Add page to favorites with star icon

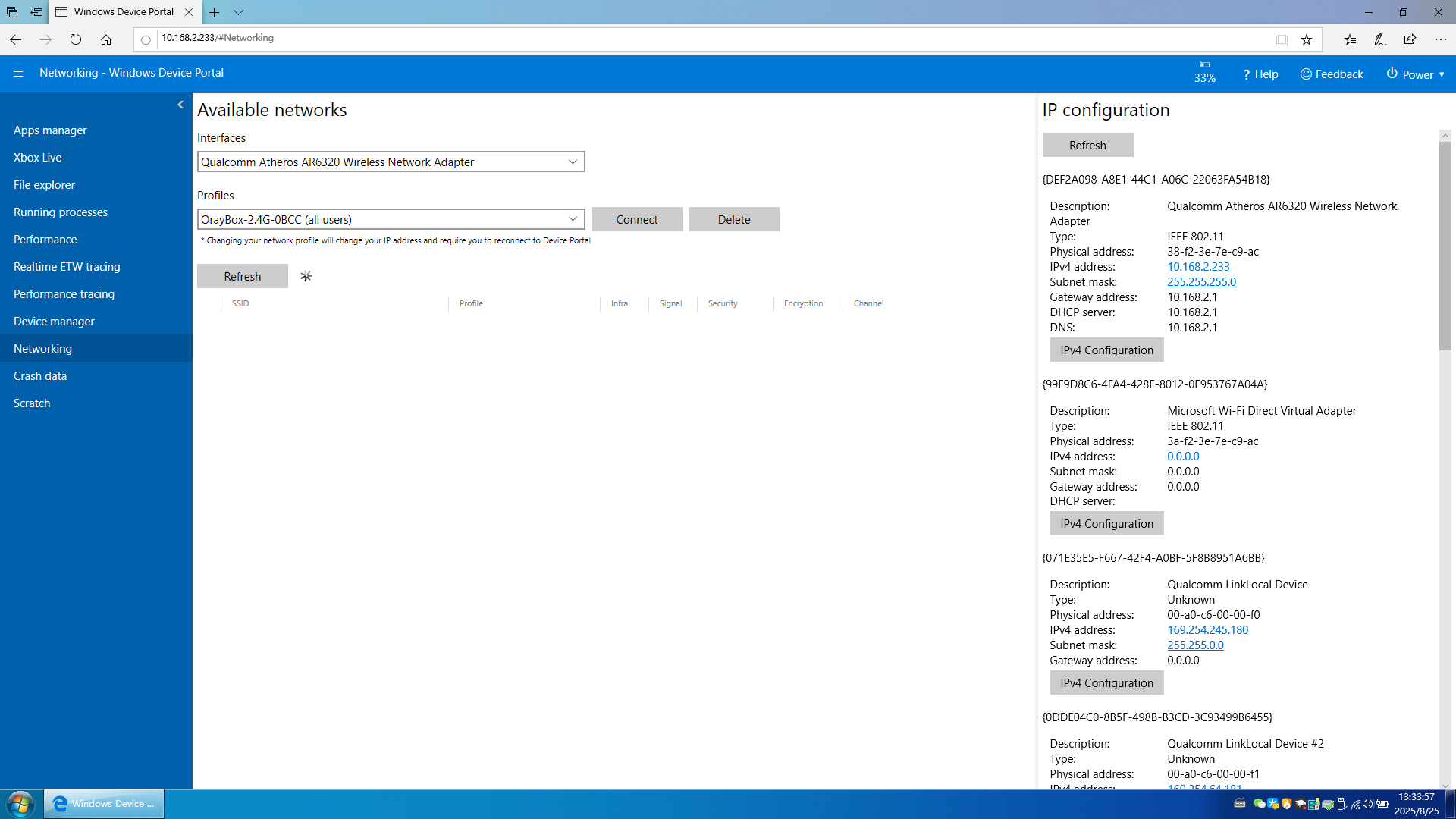point(1307,39)
